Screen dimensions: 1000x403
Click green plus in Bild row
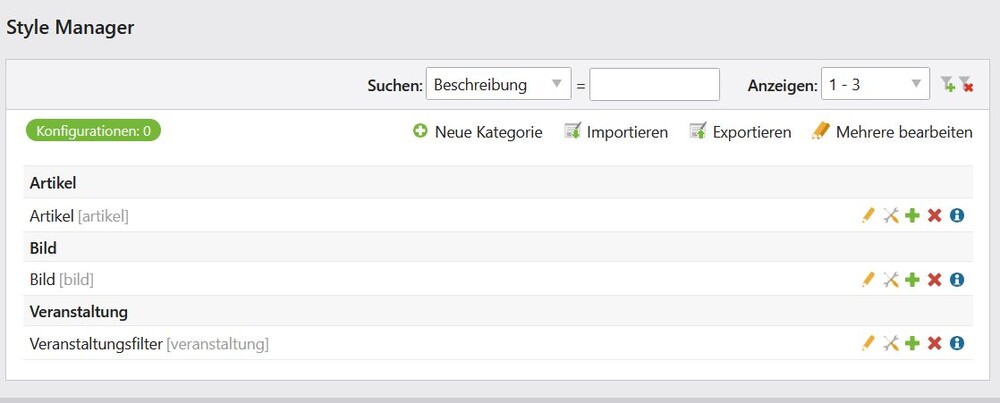pos(912,279)
